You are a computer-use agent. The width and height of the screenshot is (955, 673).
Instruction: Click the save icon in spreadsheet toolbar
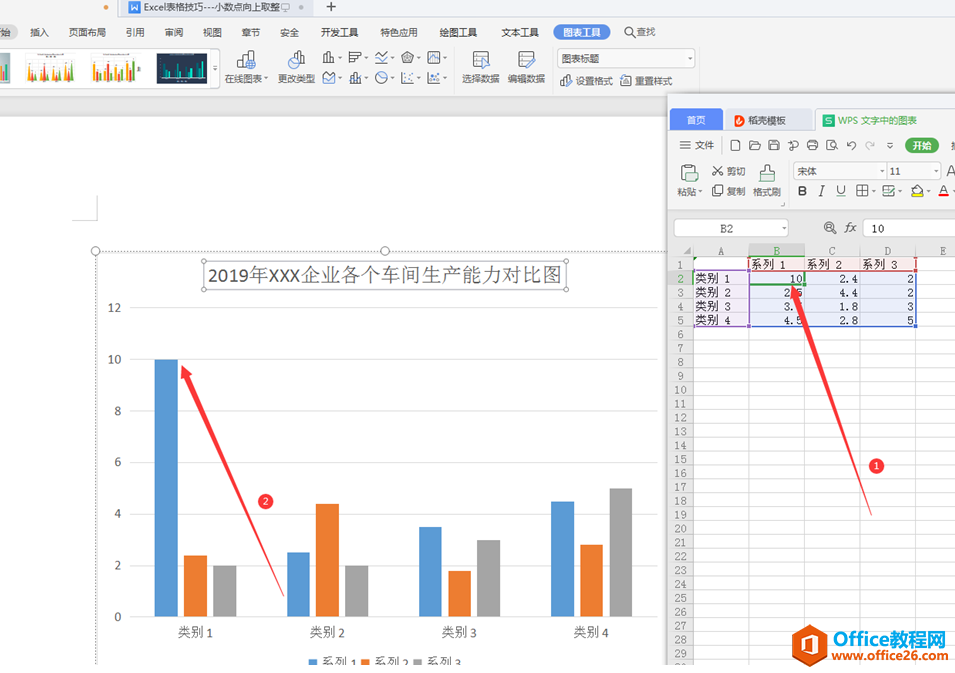[x=774, y=145]
